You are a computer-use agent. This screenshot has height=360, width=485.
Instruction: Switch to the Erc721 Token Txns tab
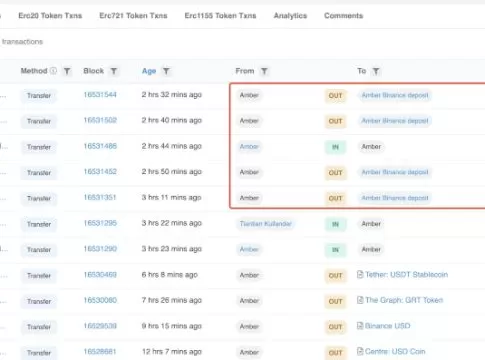tap(133, 16)
